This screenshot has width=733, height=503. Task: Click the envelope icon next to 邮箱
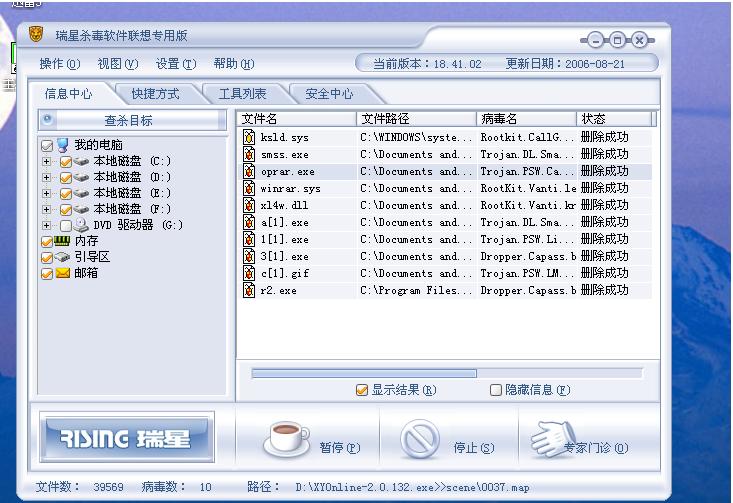tap(63, 273)
